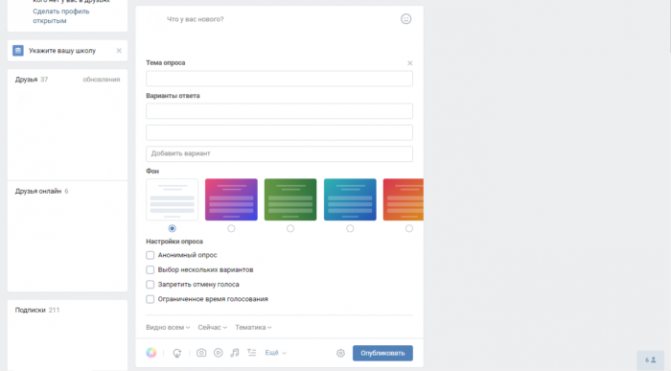Attach a video with the play icon
The height and width of the screenshot is (371, 671).
point(218,353)
